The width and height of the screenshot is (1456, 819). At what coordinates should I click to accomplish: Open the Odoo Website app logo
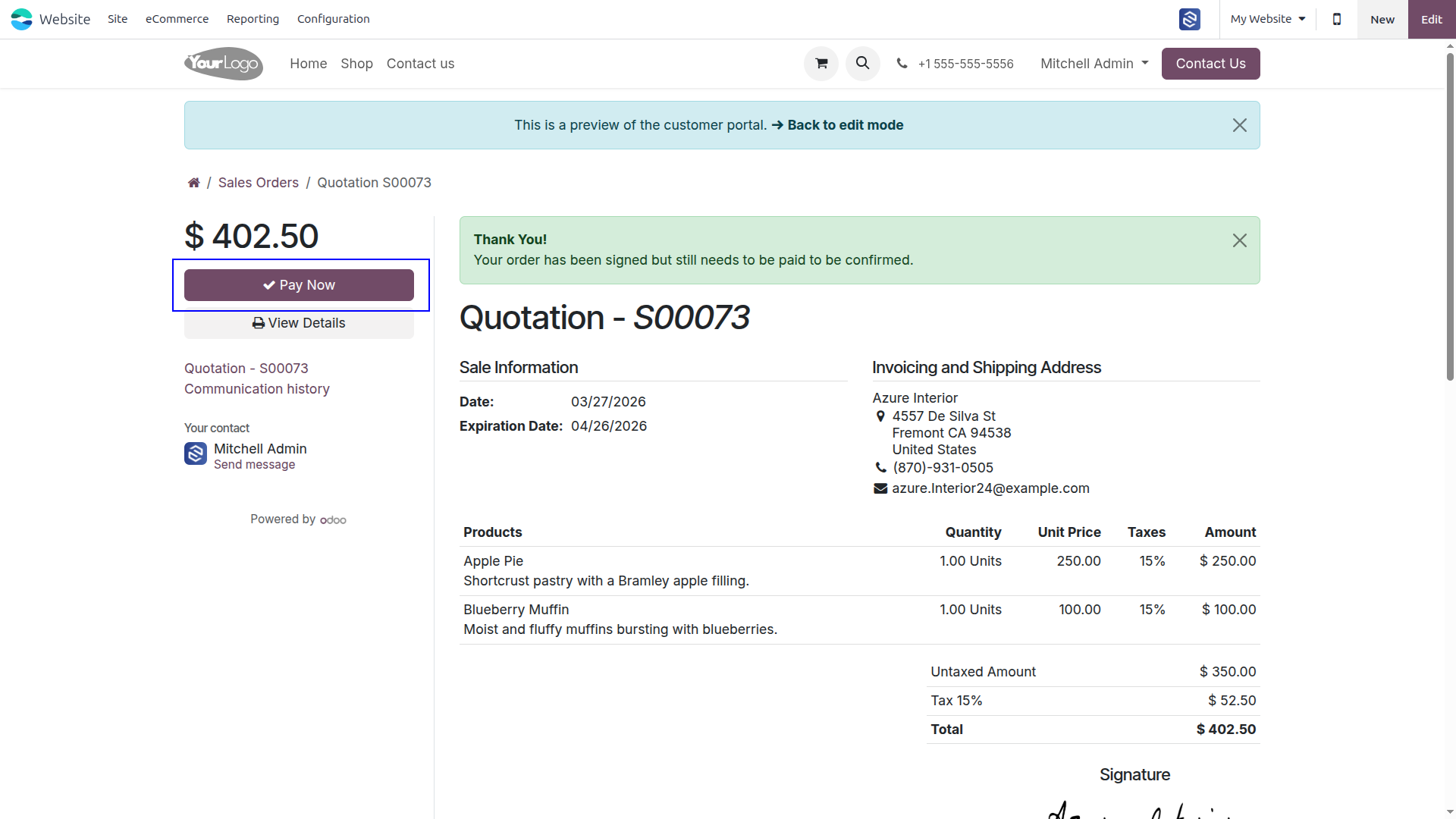click(21, 19)
